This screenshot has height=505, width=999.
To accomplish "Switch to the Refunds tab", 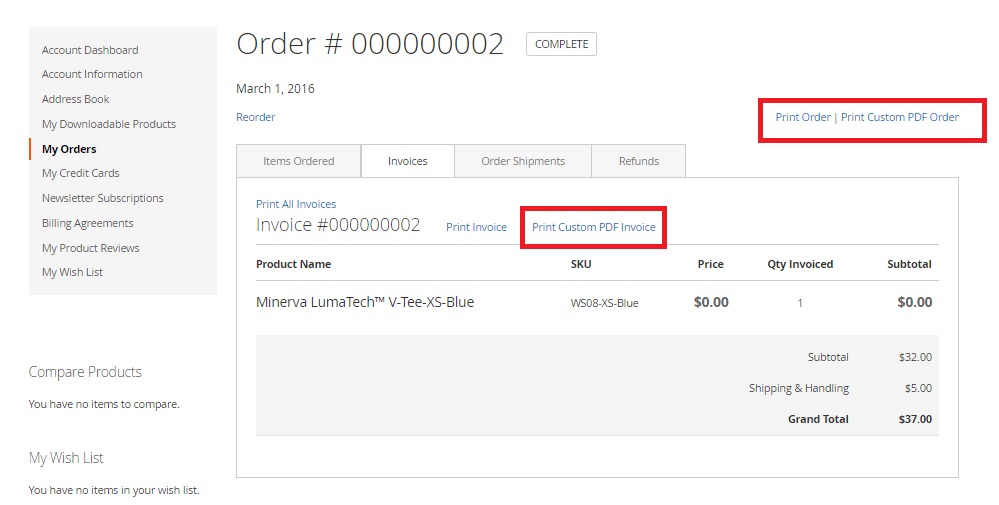I will coord(639,161).
